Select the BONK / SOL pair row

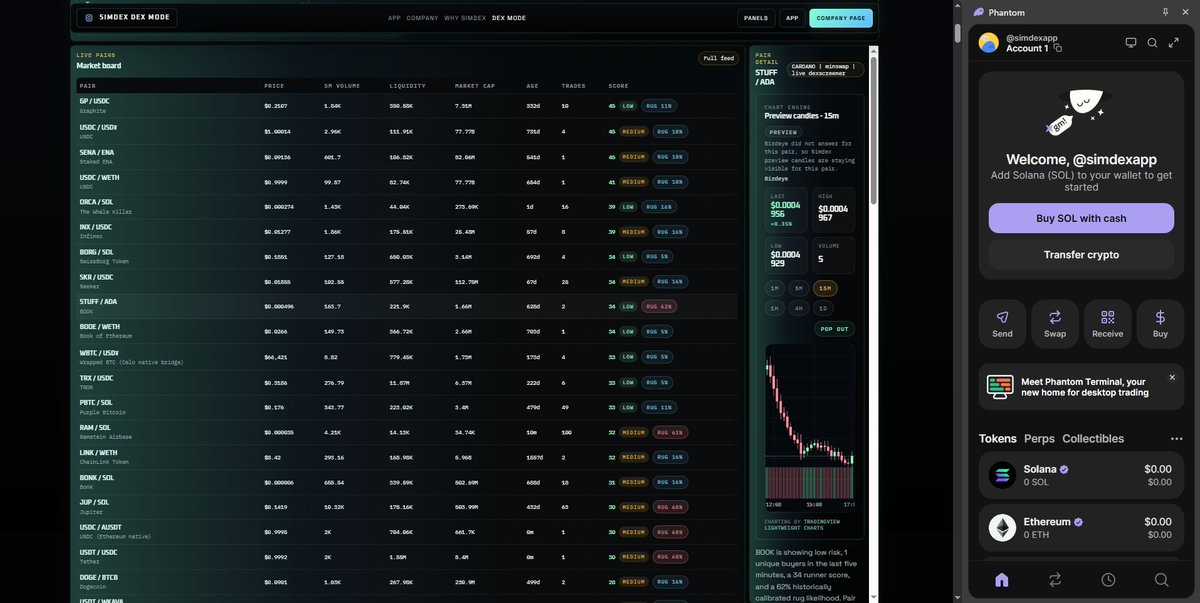click(x=407, y=482)
